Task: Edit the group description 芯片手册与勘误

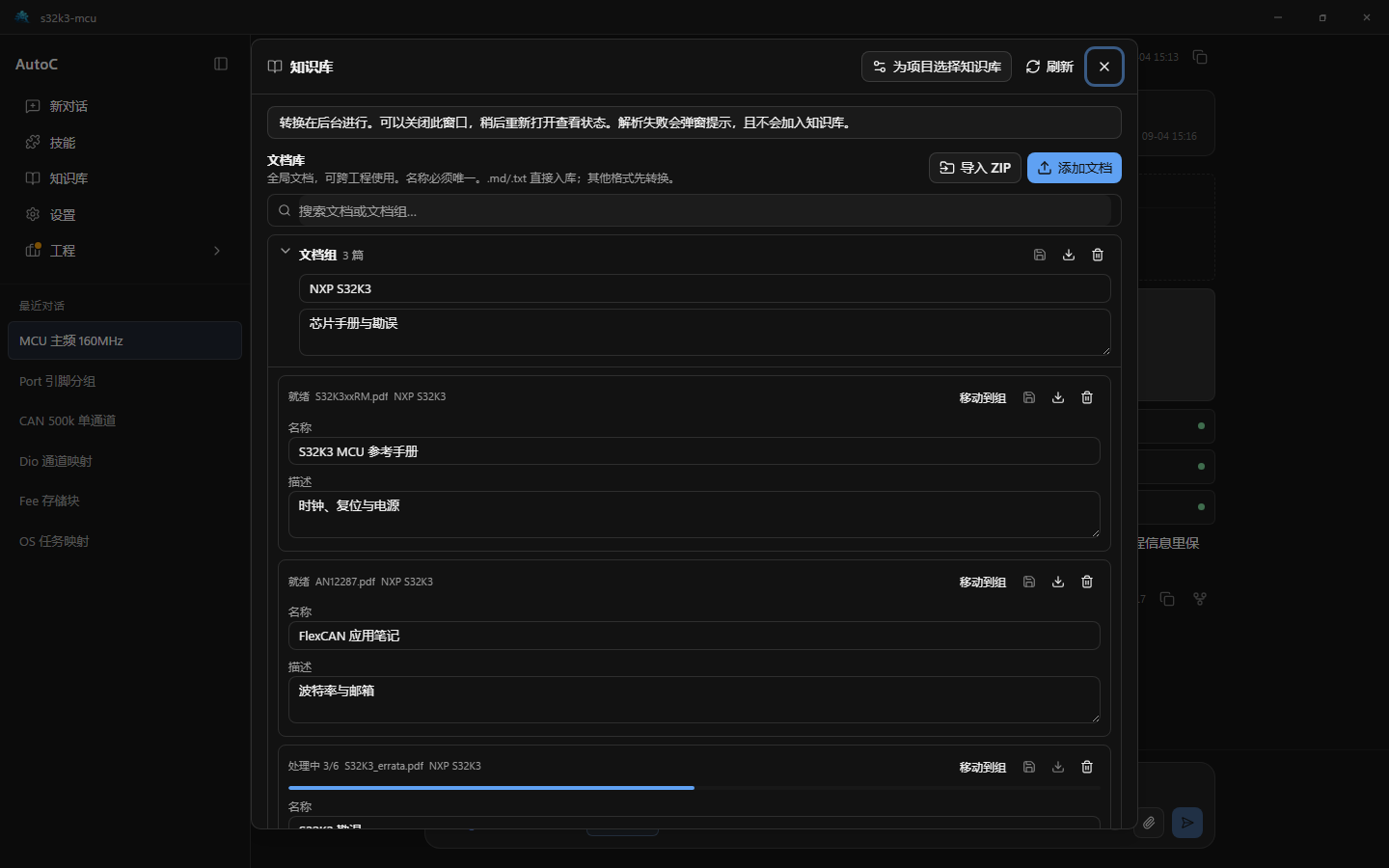Action: click(705, 332)
